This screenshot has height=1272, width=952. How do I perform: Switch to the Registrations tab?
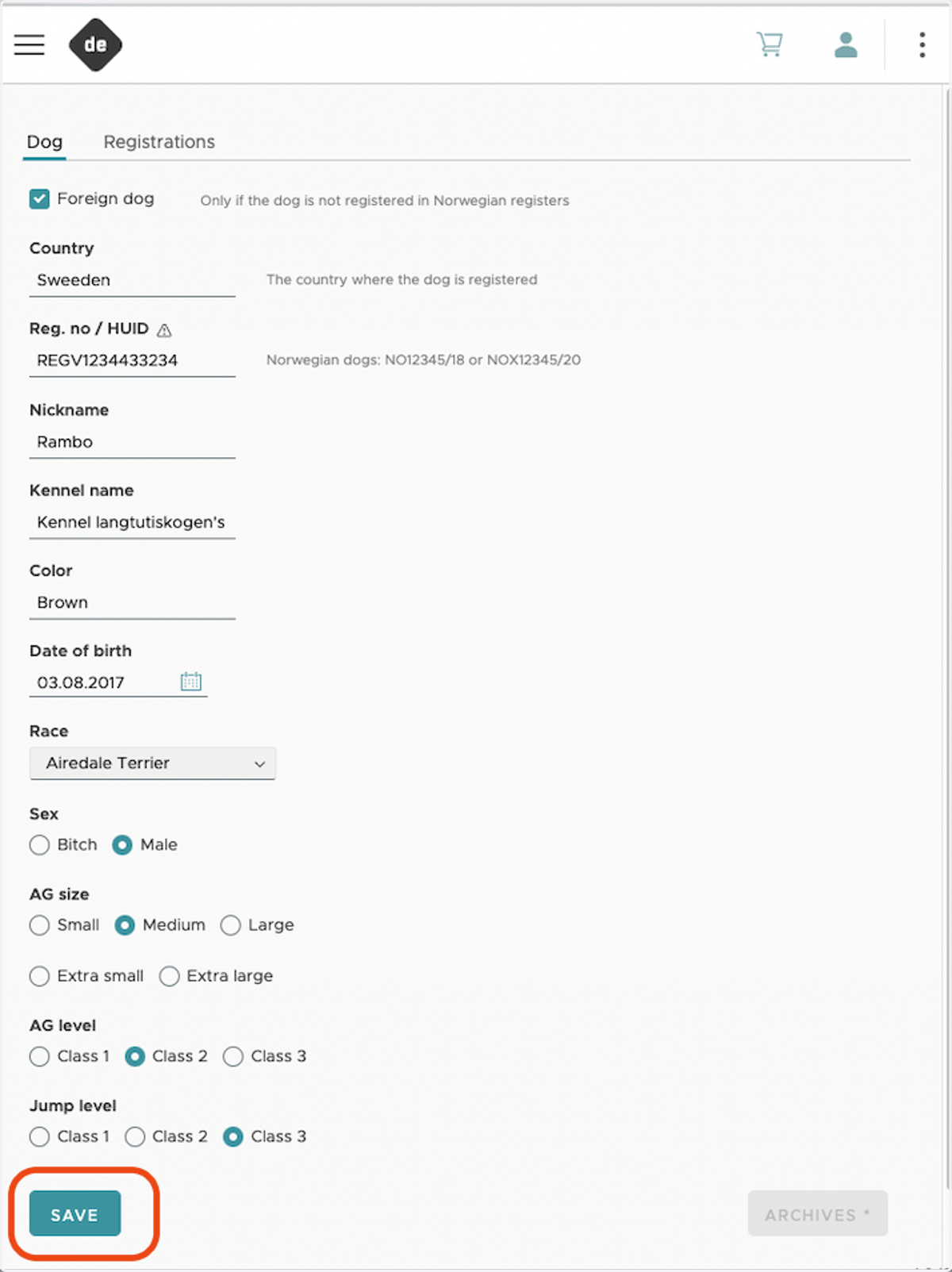[x=159, y=142]
